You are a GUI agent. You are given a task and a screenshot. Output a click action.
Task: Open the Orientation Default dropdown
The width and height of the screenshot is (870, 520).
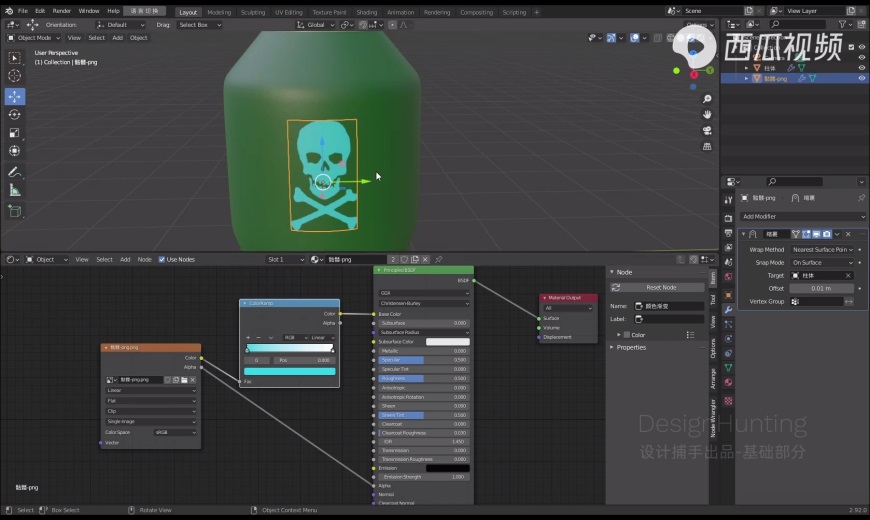(x=120, y=25)
